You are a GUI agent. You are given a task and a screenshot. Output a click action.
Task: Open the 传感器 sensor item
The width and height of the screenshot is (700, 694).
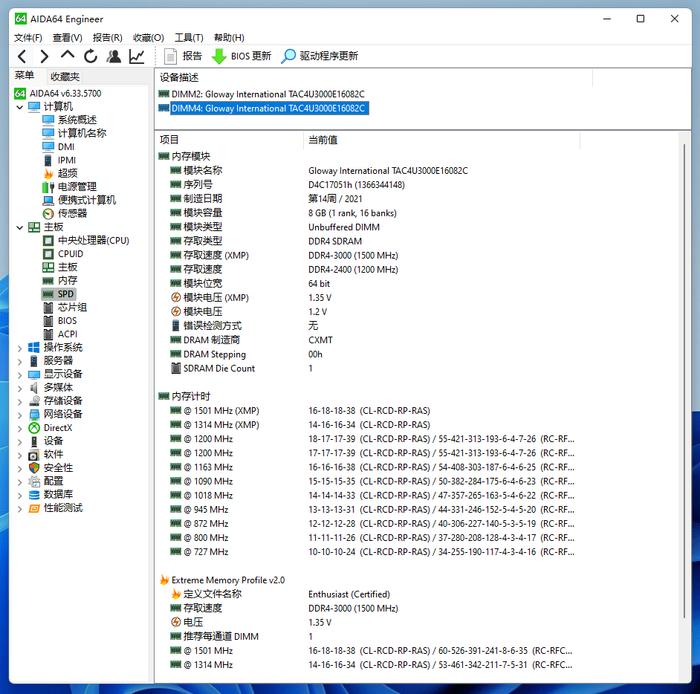pyautogui.click(x=65, y=213)
